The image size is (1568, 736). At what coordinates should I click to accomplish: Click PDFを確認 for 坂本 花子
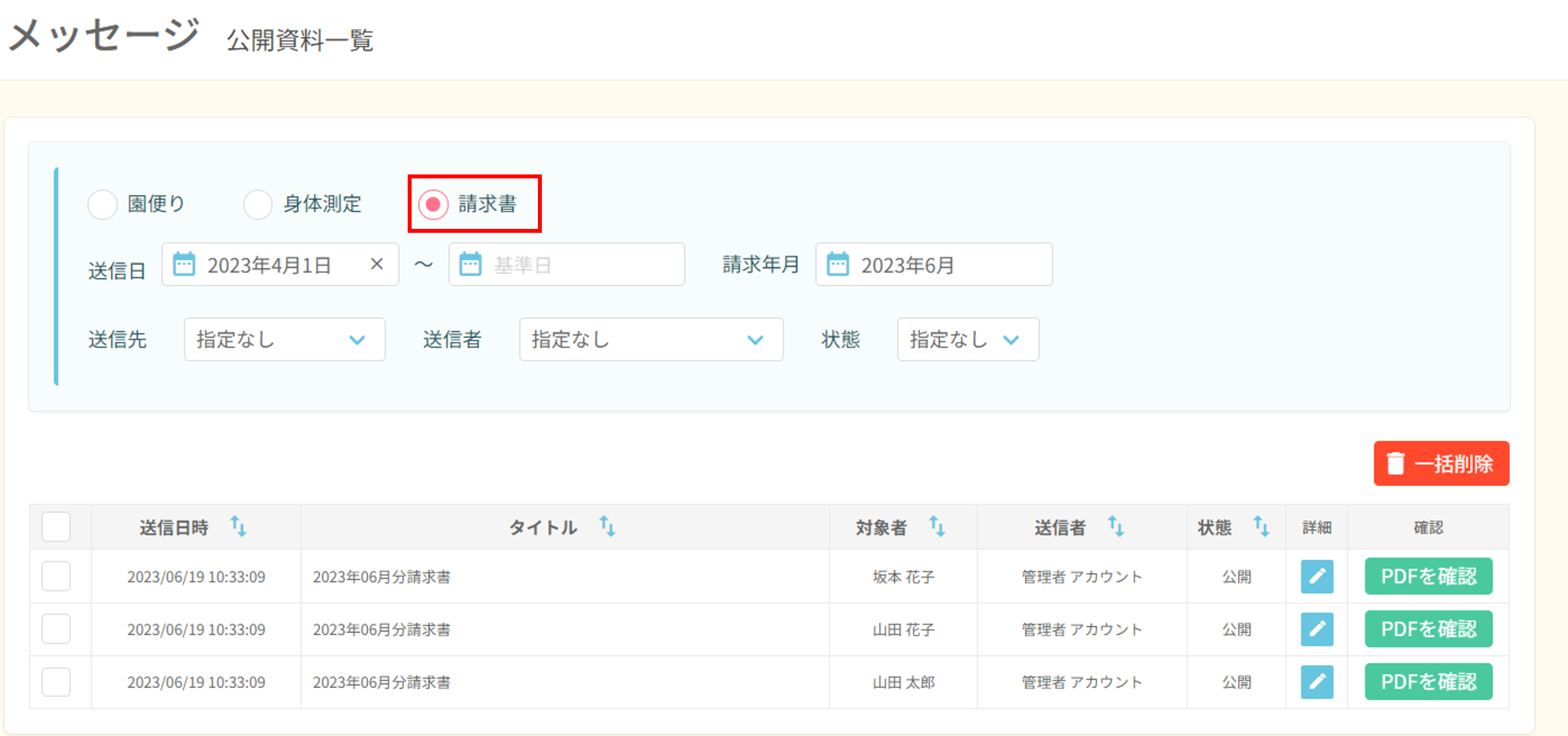coord(1428,576)
